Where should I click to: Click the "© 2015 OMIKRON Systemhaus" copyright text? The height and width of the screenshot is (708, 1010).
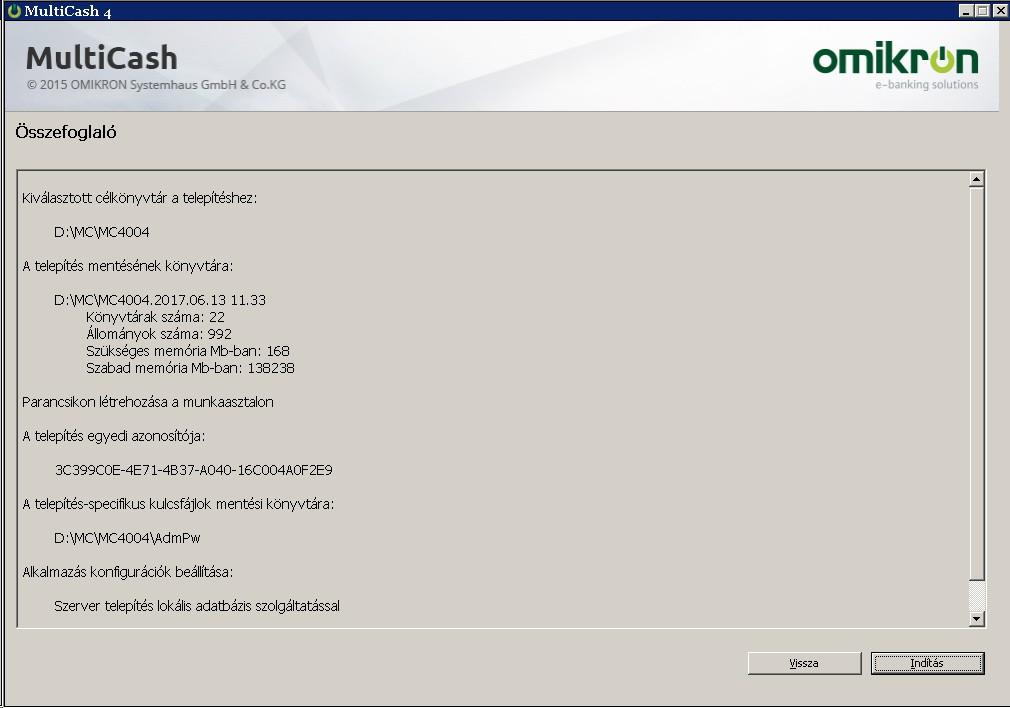(x=157, y=84)
